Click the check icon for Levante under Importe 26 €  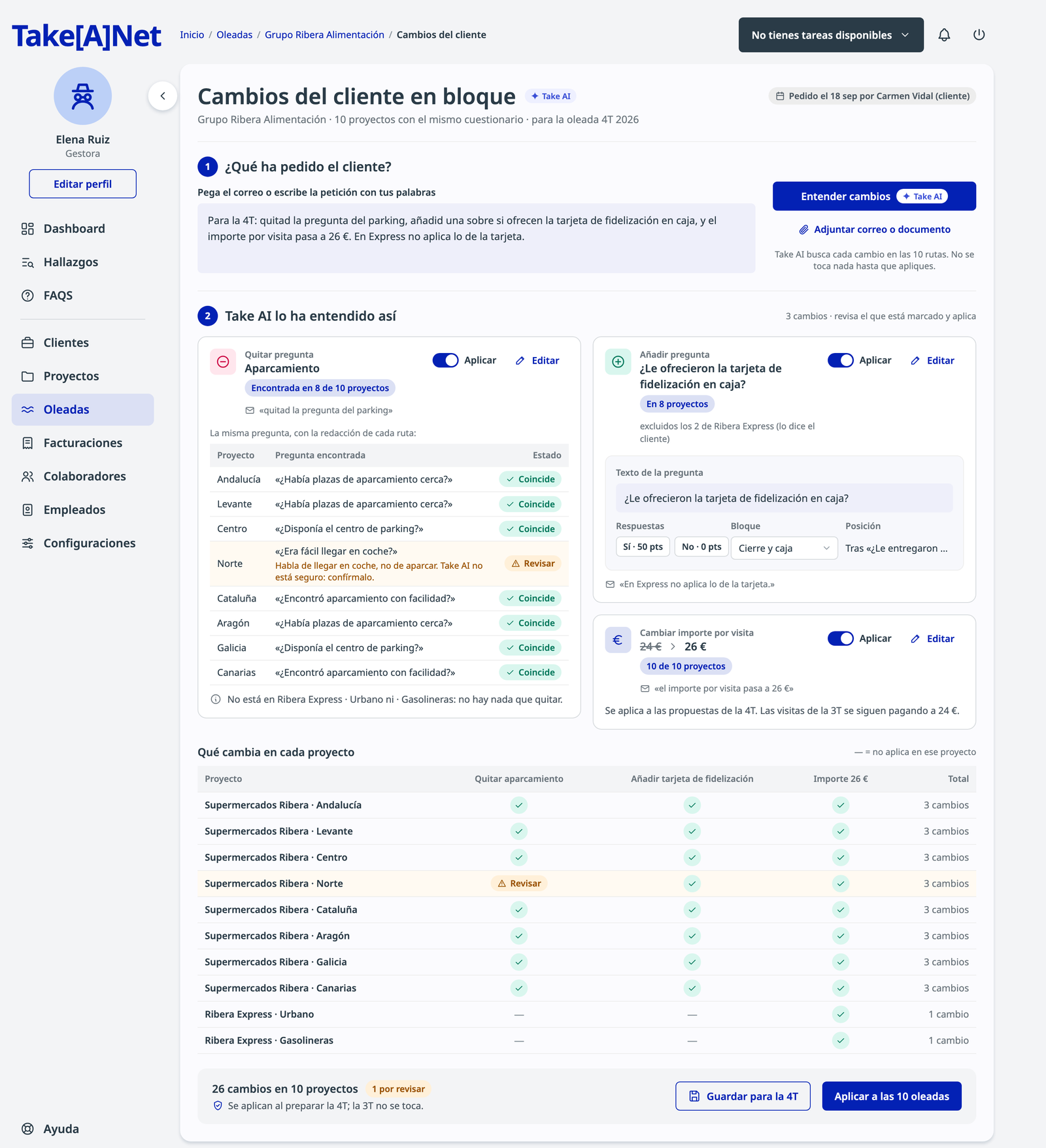coord(841,832)
